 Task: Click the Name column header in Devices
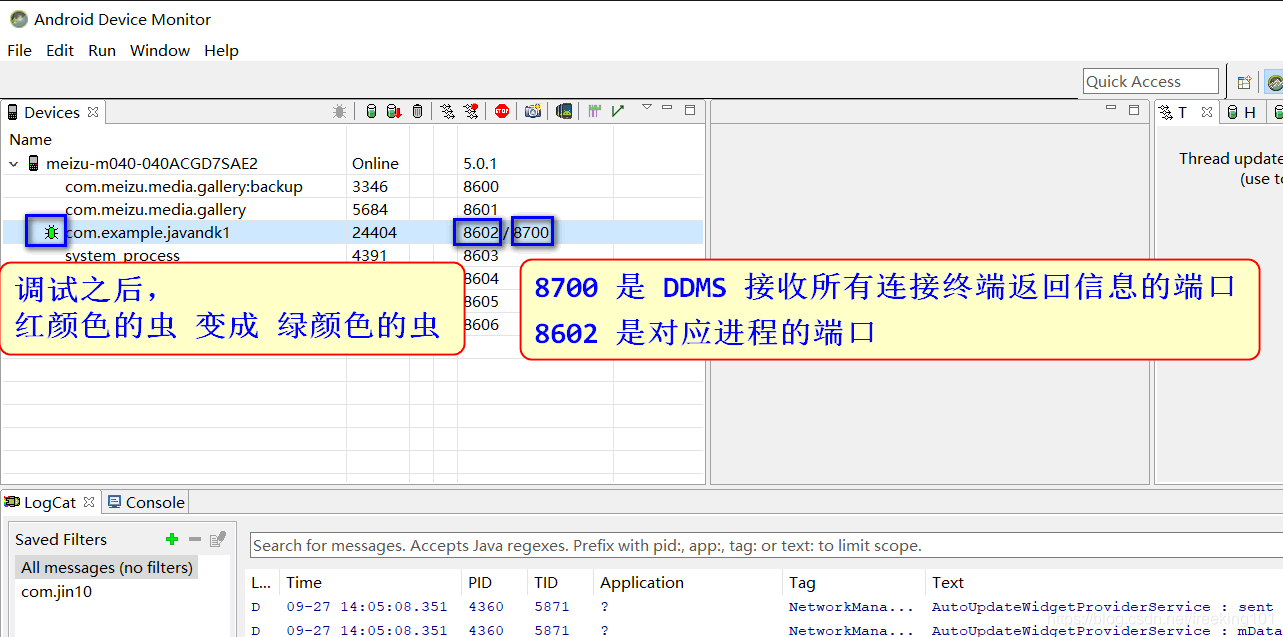[x=30, y=139]
